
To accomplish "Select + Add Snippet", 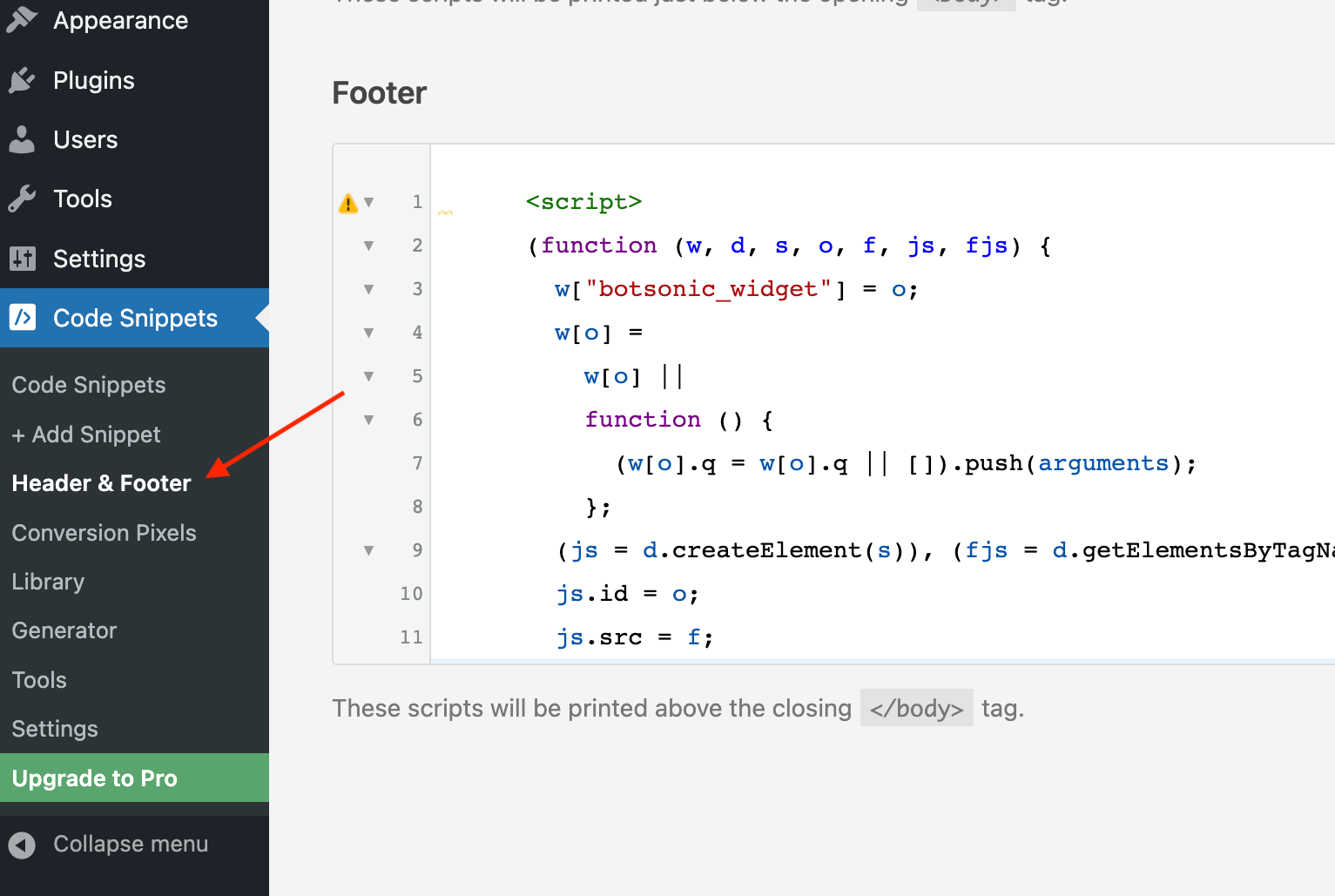I will (86, 434).
